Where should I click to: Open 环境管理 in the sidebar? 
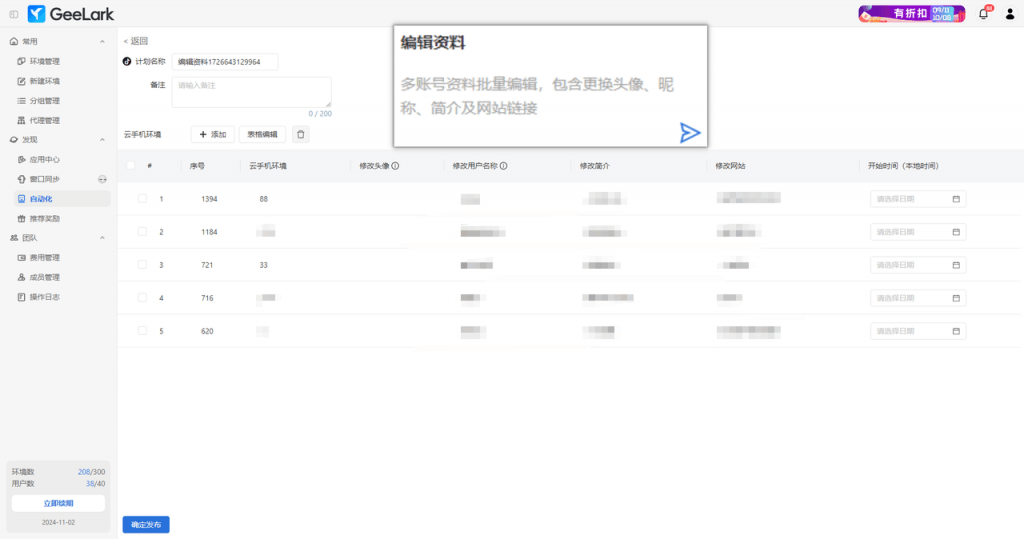(x=45, y=61)
